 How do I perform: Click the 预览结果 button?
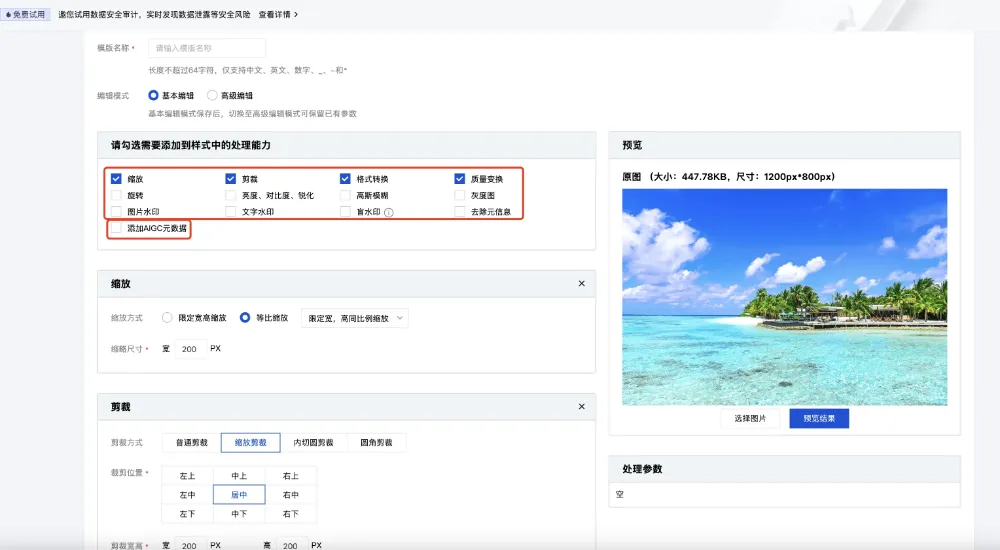(819, 419)
